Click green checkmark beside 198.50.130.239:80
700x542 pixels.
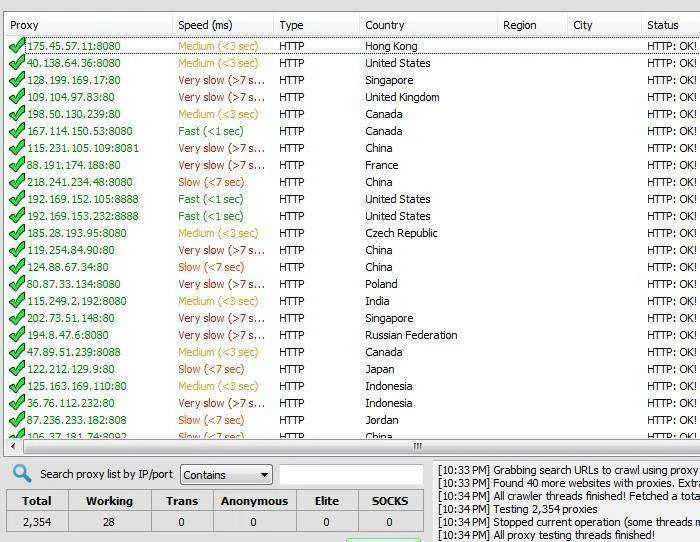(17, 114)
